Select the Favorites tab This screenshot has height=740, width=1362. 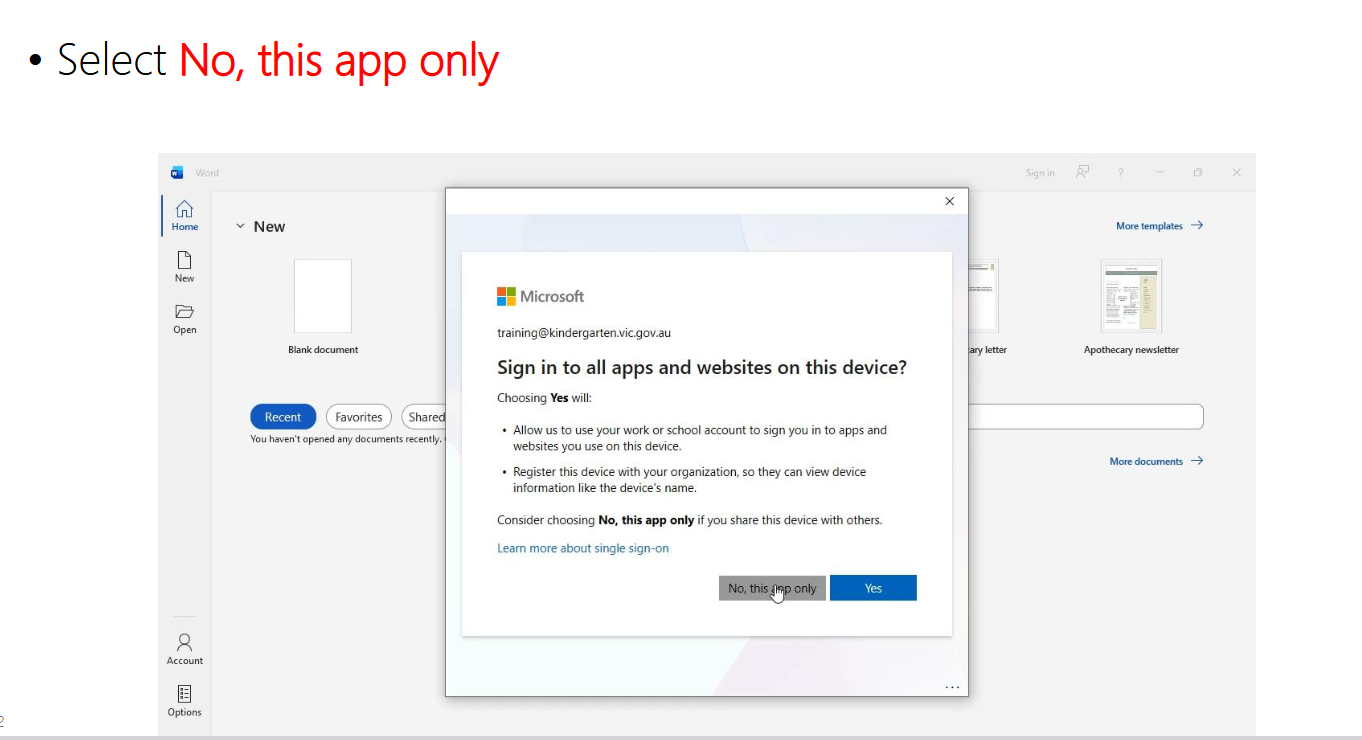point(359,417)
